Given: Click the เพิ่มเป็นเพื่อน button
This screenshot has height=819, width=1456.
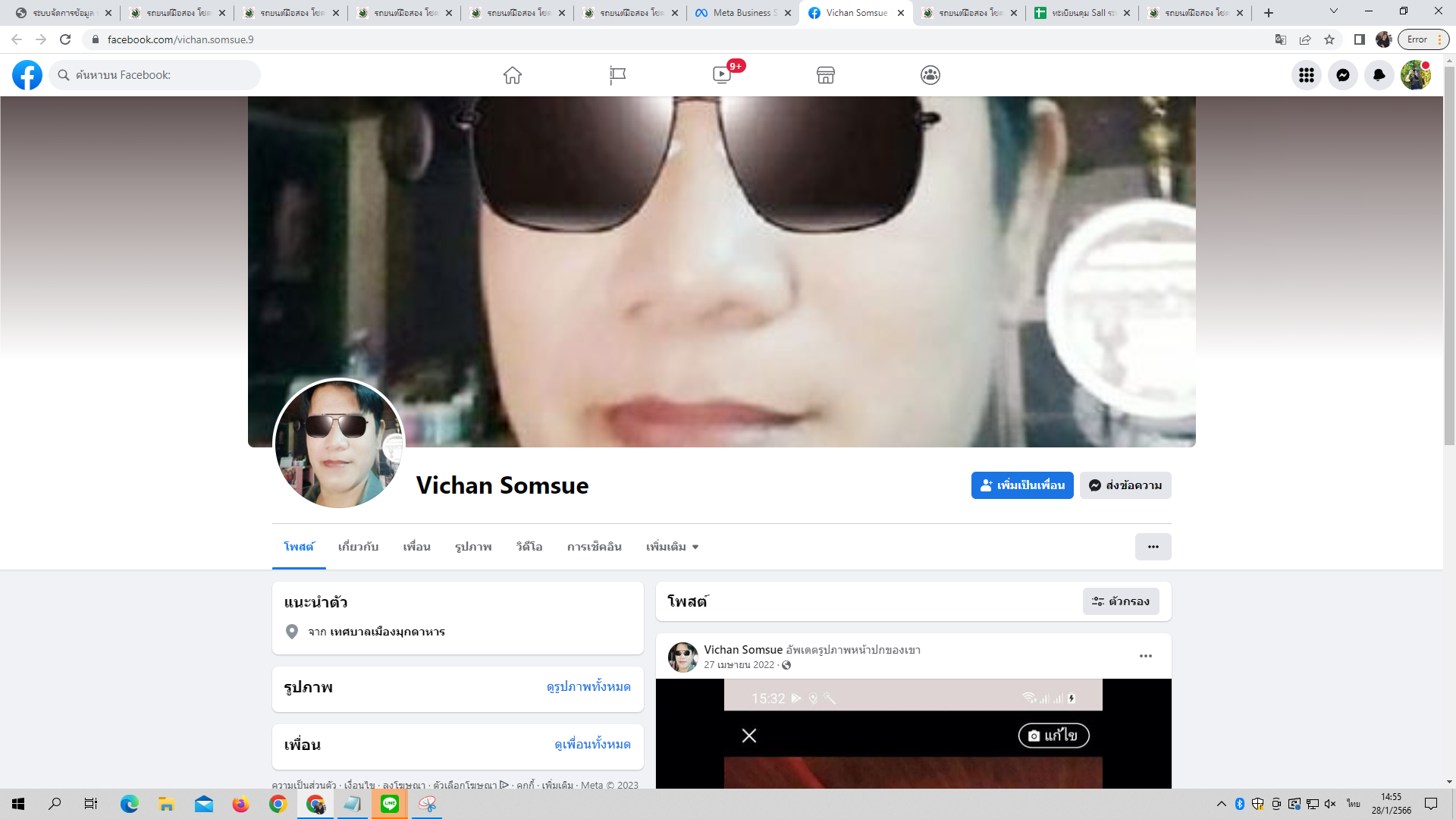Looking at the screenshot, I should [x=1021, y=485].
